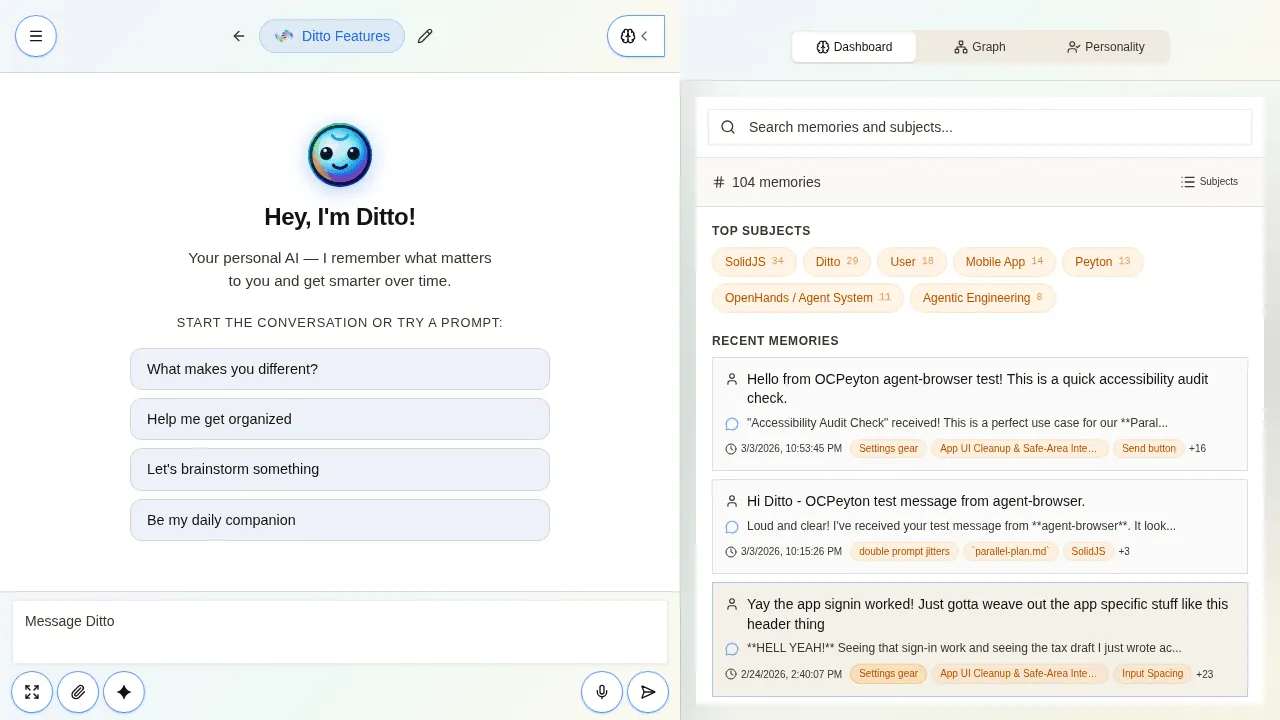Viewport: 1280px width, 720px height.
Task: Collapse the memories panel with the chevron
Action: pos(646,36)
